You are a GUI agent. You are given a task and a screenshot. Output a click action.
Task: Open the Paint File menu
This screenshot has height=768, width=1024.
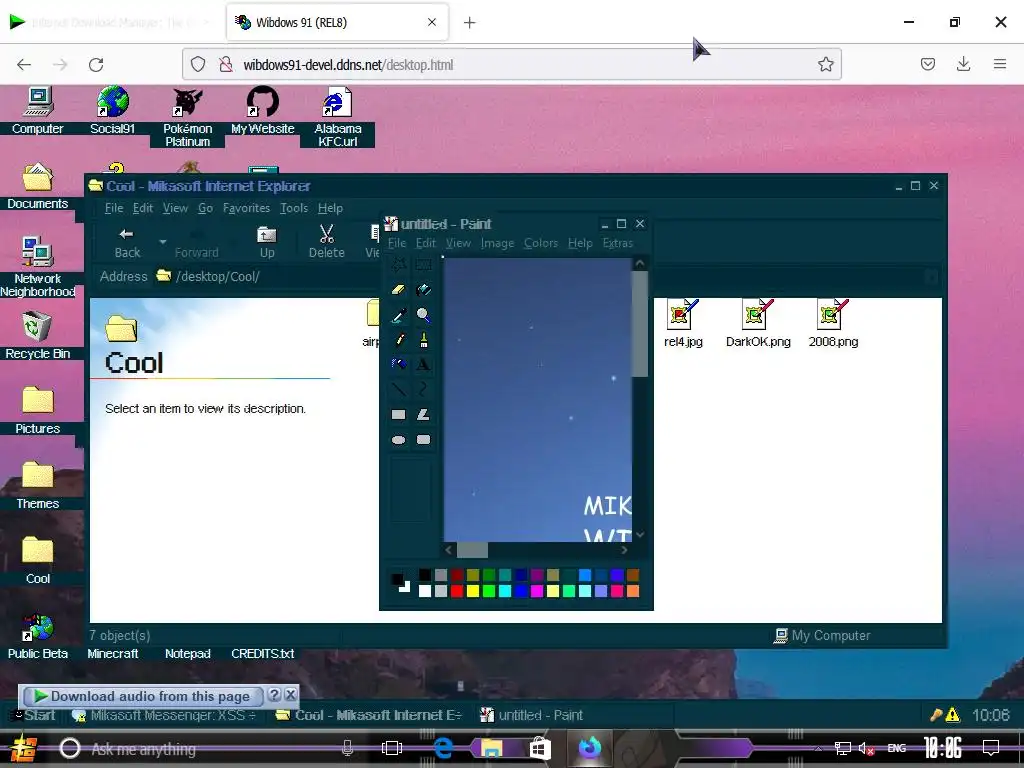(397, 243)
